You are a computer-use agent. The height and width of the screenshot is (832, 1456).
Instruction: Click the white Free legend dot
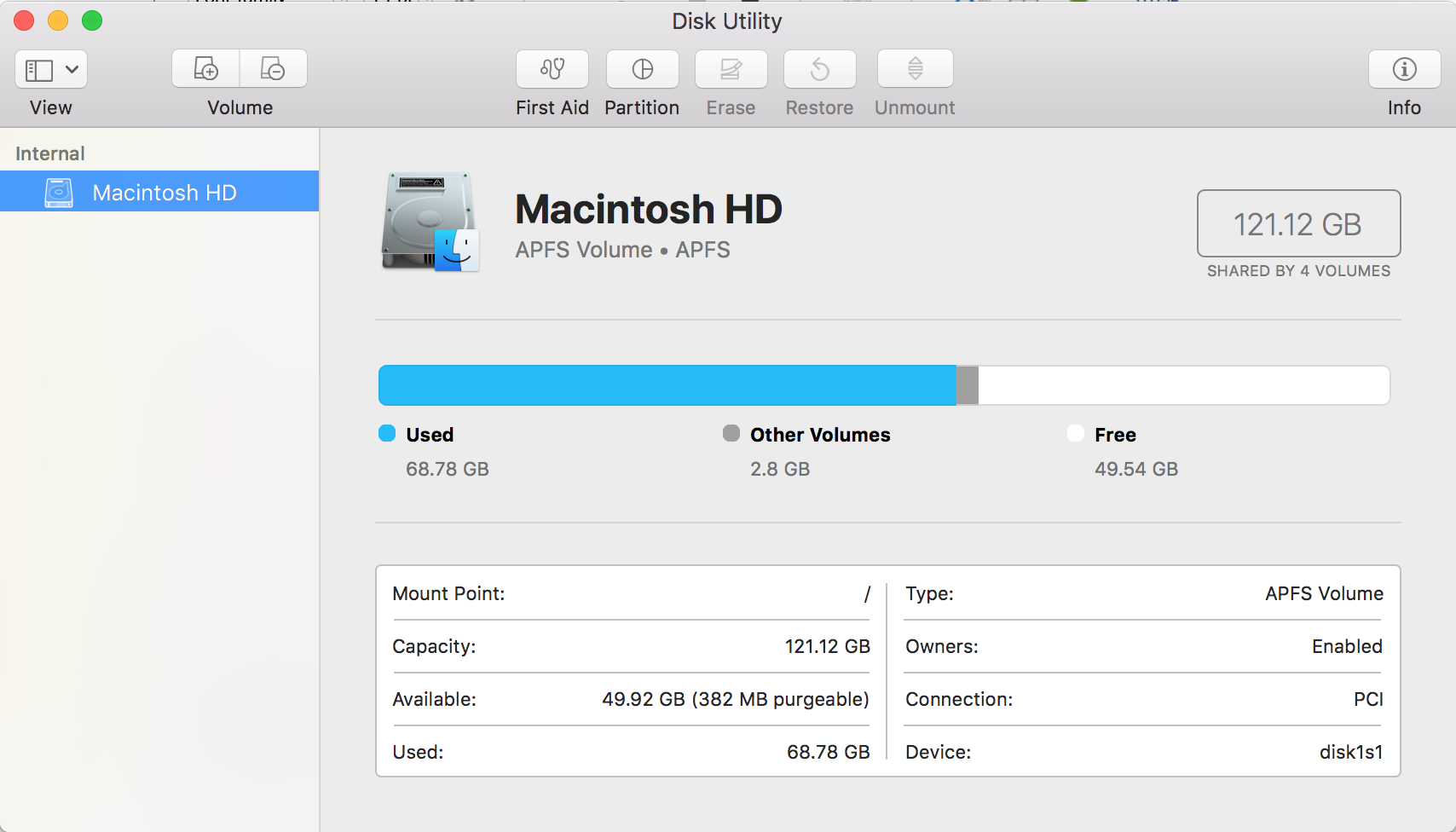1076,434
